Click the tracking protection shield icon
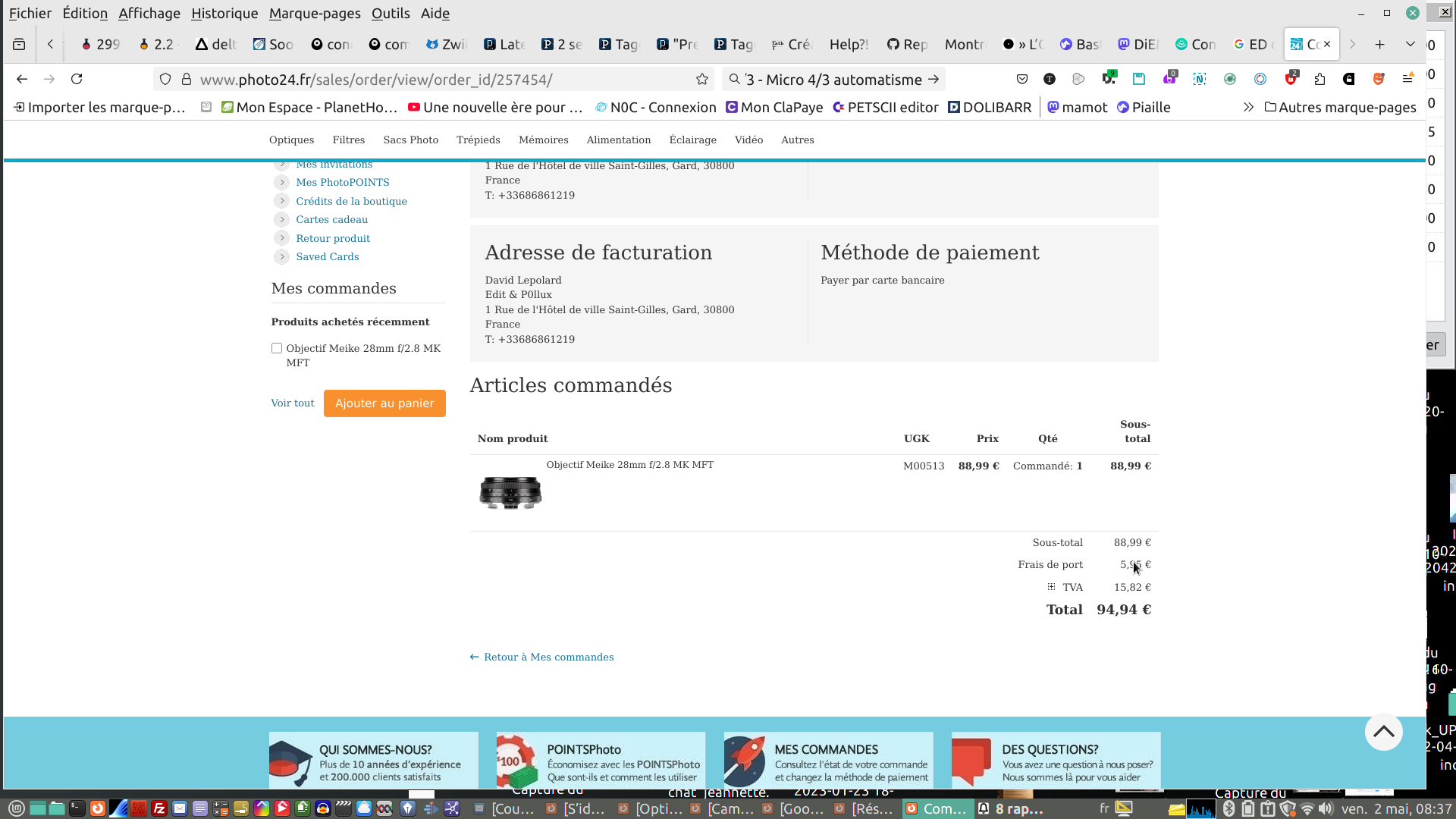The width and height of the screenshot is (1456, 819). [165, 79]
